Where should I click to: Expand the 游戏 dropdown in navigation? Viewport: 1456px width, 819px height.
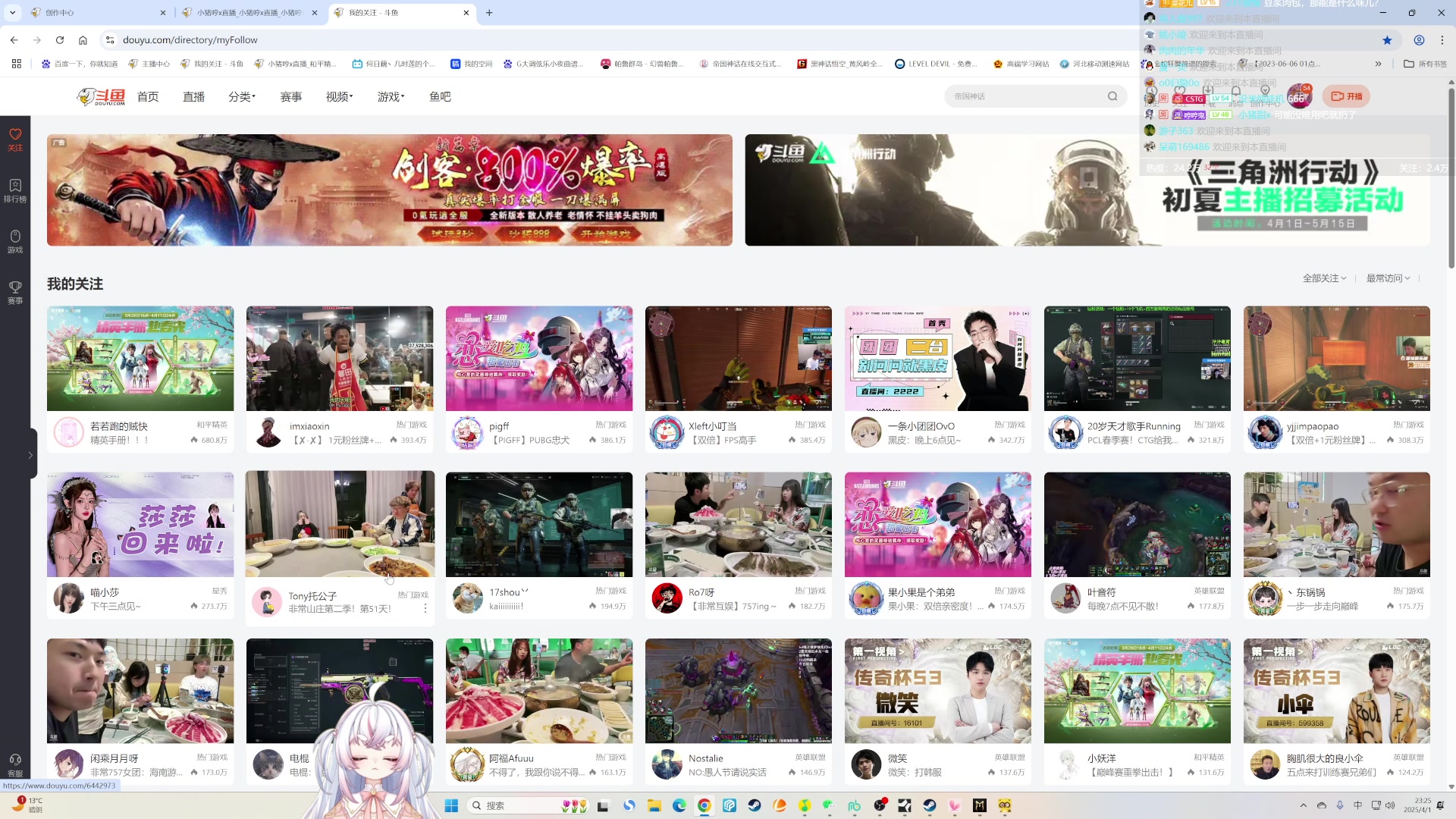coord(391,96)
